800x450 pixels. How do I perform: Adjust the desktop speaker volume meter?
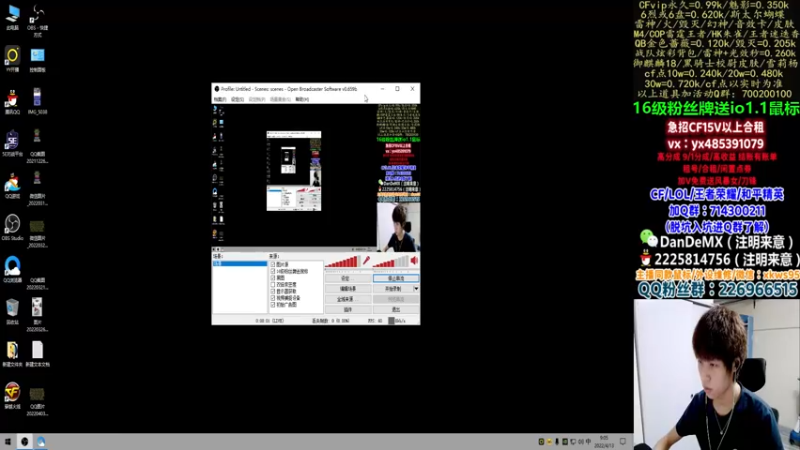click(x=391, y=261)
